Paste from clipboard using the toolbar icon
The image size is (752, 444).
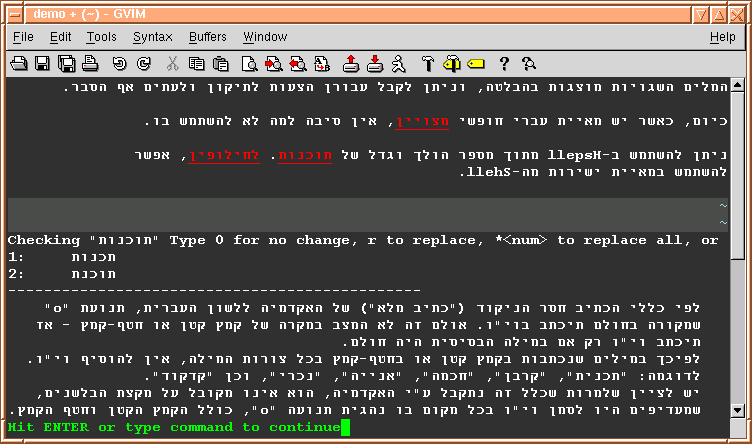(x=221, y=63)
